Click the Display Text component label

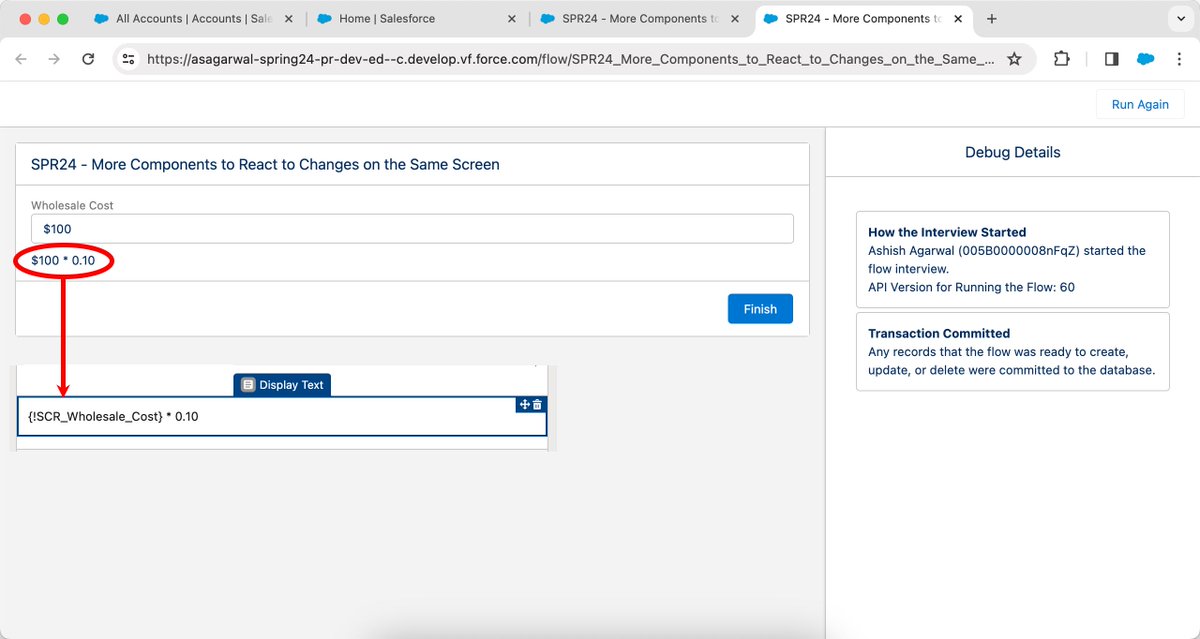(x=282, y=385)
